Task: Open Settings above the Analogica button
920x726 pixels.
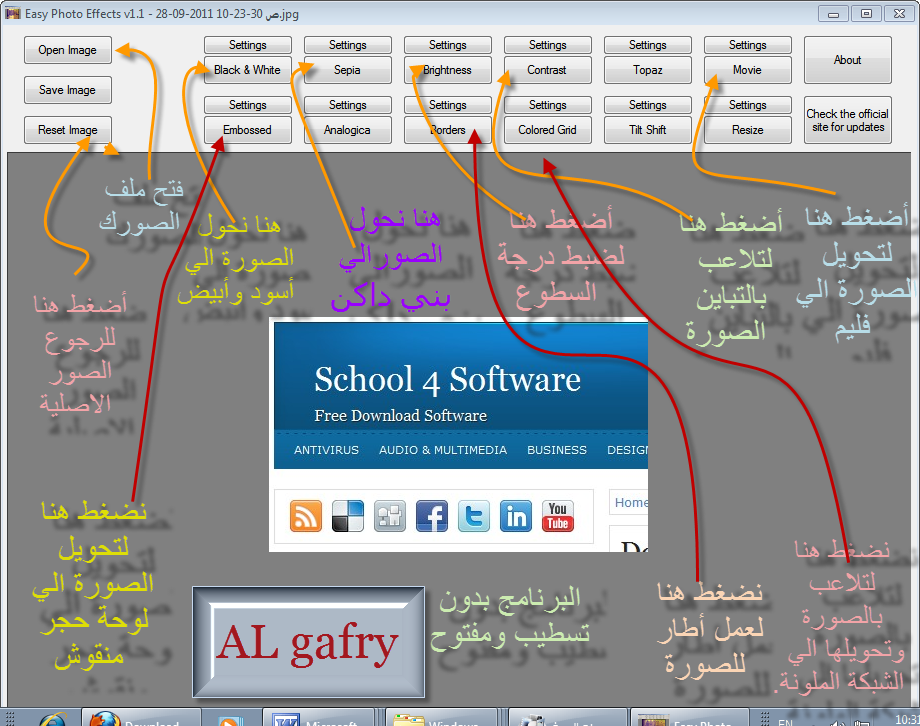Action: (347, 105)
